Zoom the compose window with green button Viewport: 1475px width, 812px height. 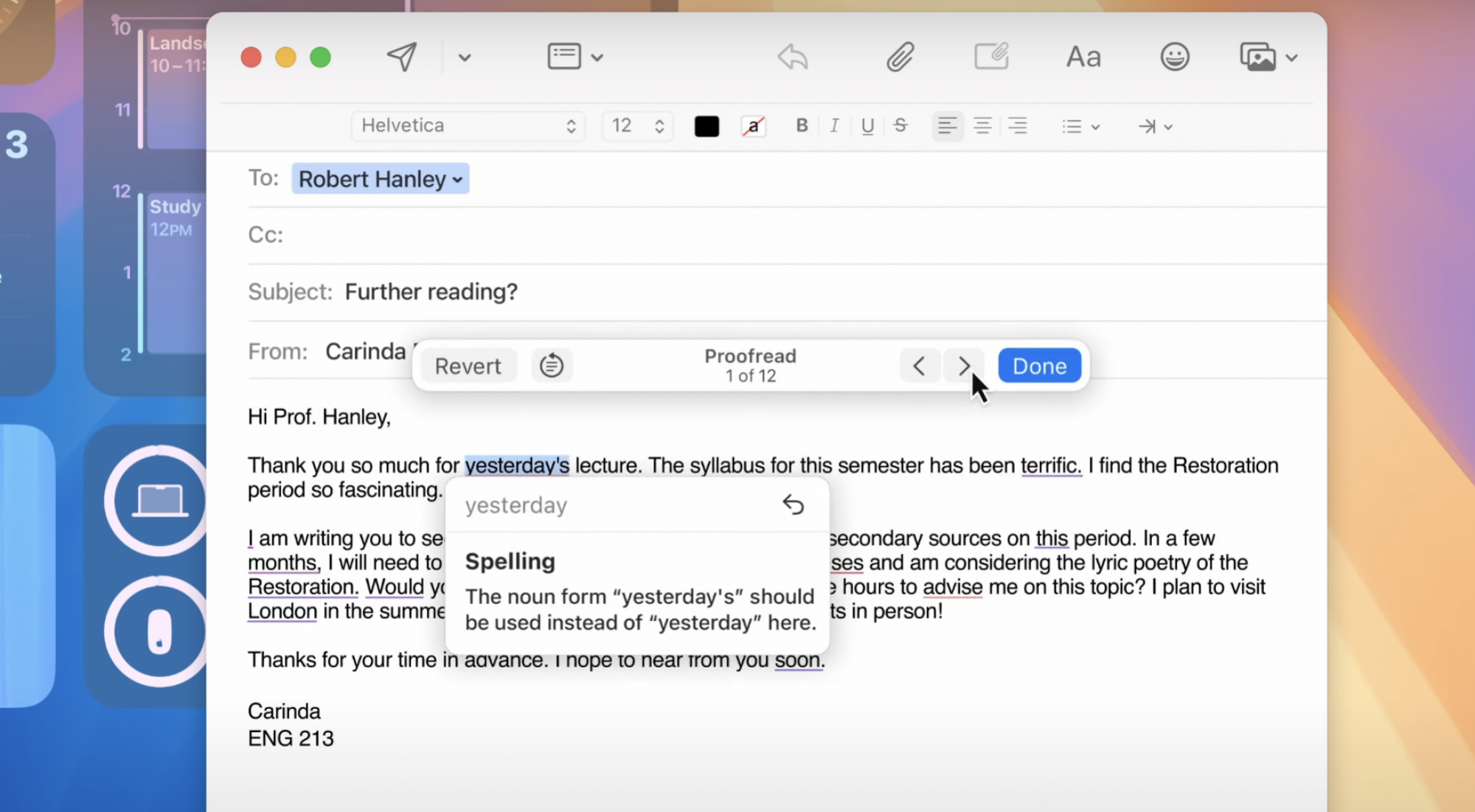[x=320, y=57]
